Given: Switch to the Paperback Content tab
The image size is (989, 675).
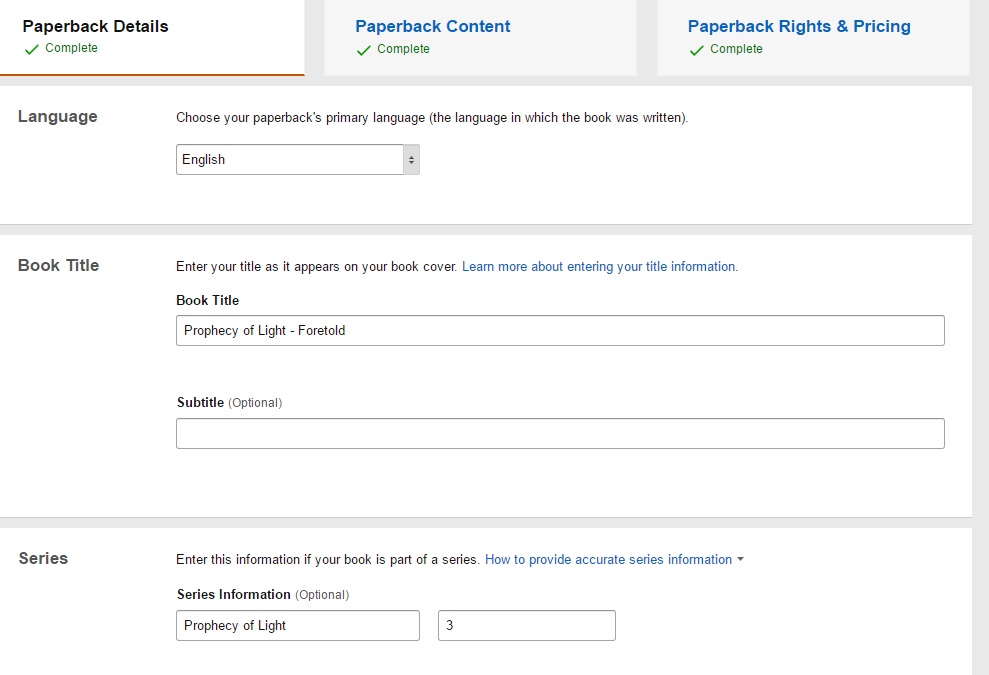Looking at the screenshot, I should pos(432,26).
